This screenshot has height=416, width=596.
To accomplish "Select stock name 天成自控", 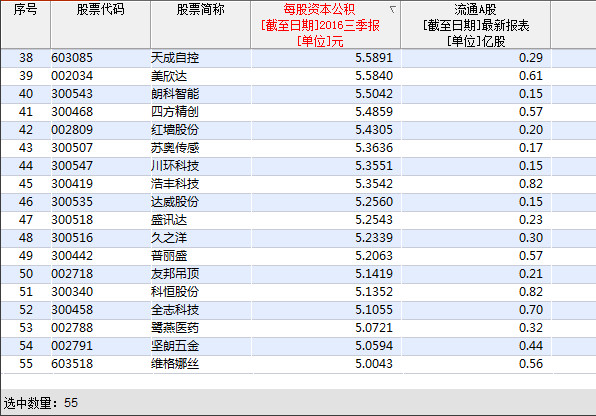I will 175,58.
